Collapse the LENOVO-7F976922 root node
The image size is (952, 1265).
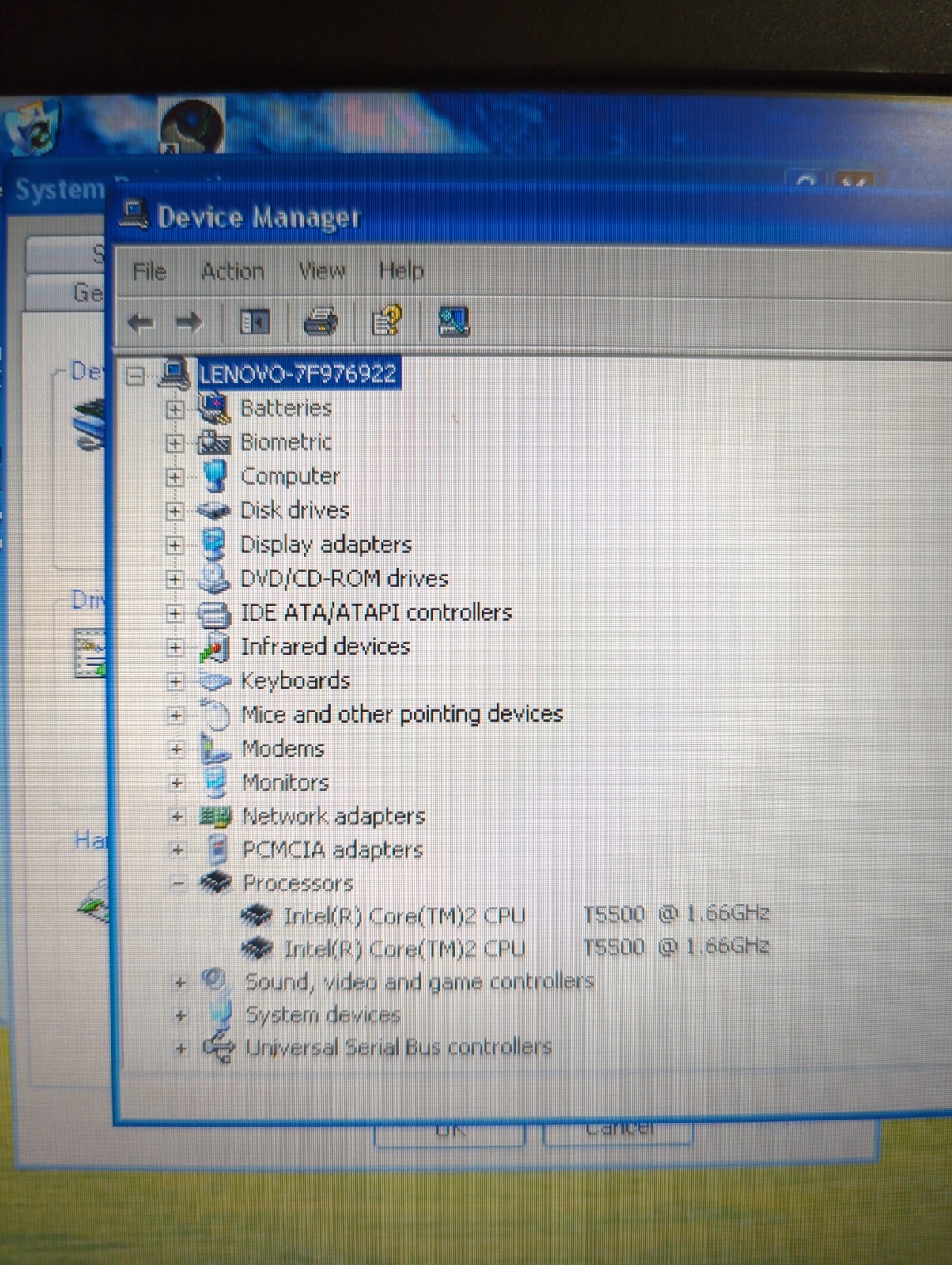(136, 376)
